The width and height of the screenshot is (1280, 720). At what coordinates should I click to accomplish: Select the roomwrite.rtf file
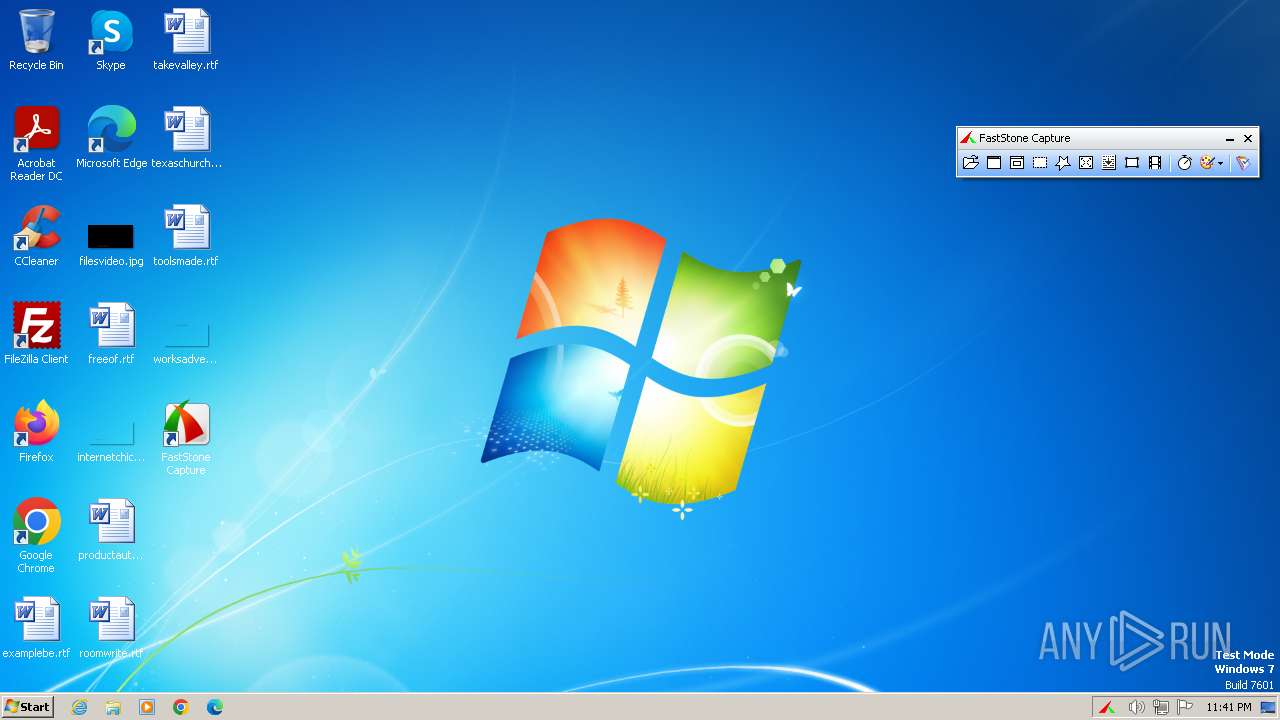tap(111, 628)
